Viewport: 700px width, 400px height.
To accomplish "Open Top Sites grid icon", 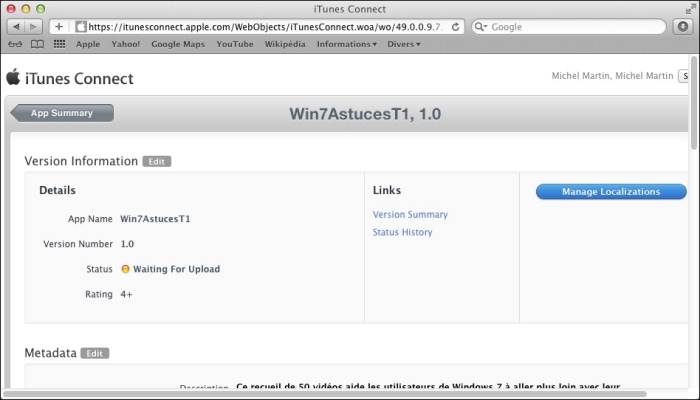I will [x=59, y=44].
